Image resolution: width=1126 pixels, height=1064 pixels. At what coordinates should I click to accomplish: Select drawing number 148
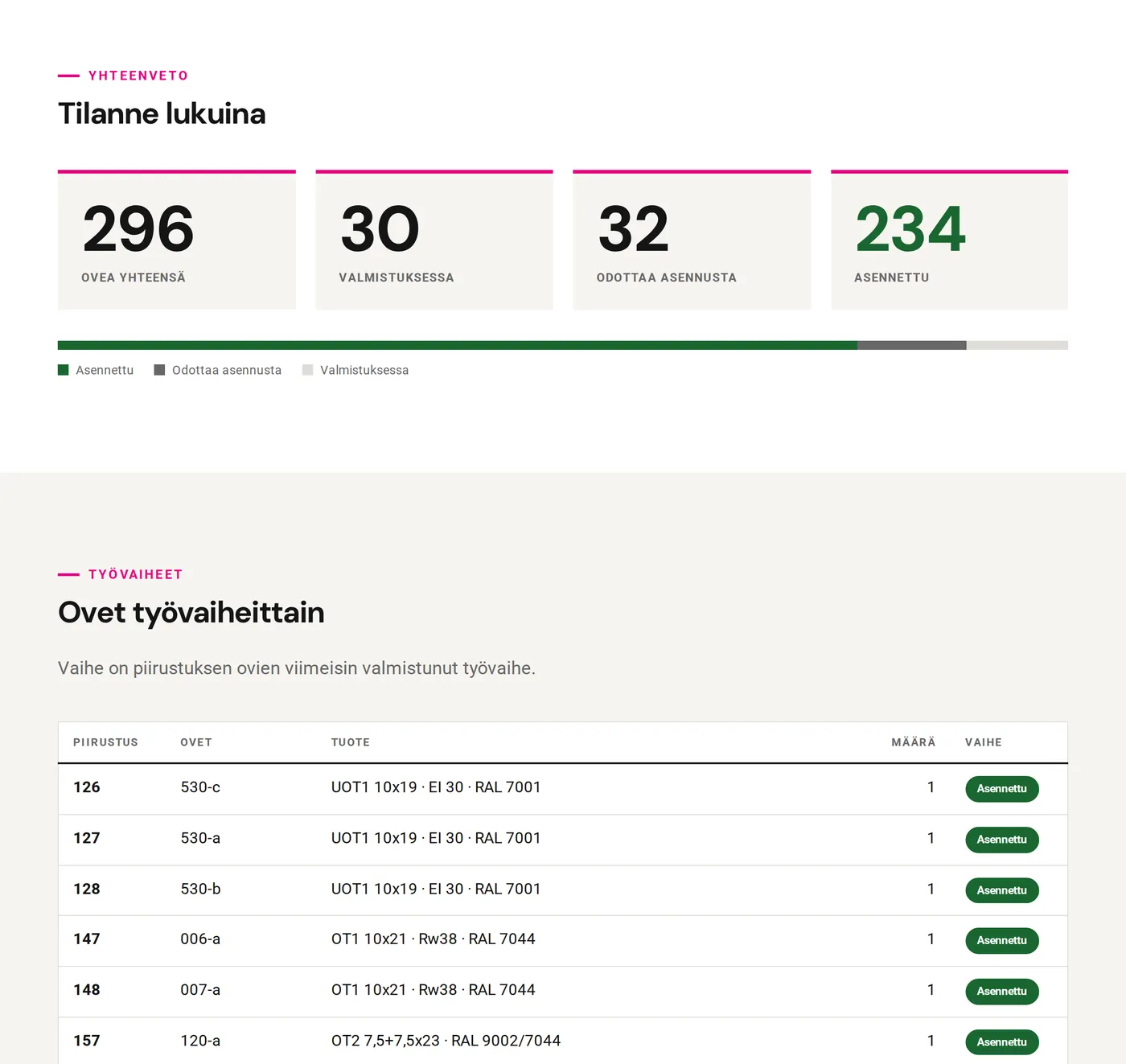pyautogui.click(x=87, y=990)
